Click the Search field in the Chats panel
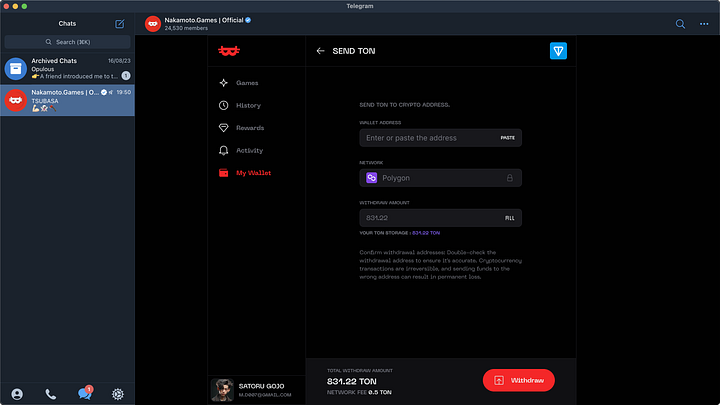 click(x=68, y=42)
